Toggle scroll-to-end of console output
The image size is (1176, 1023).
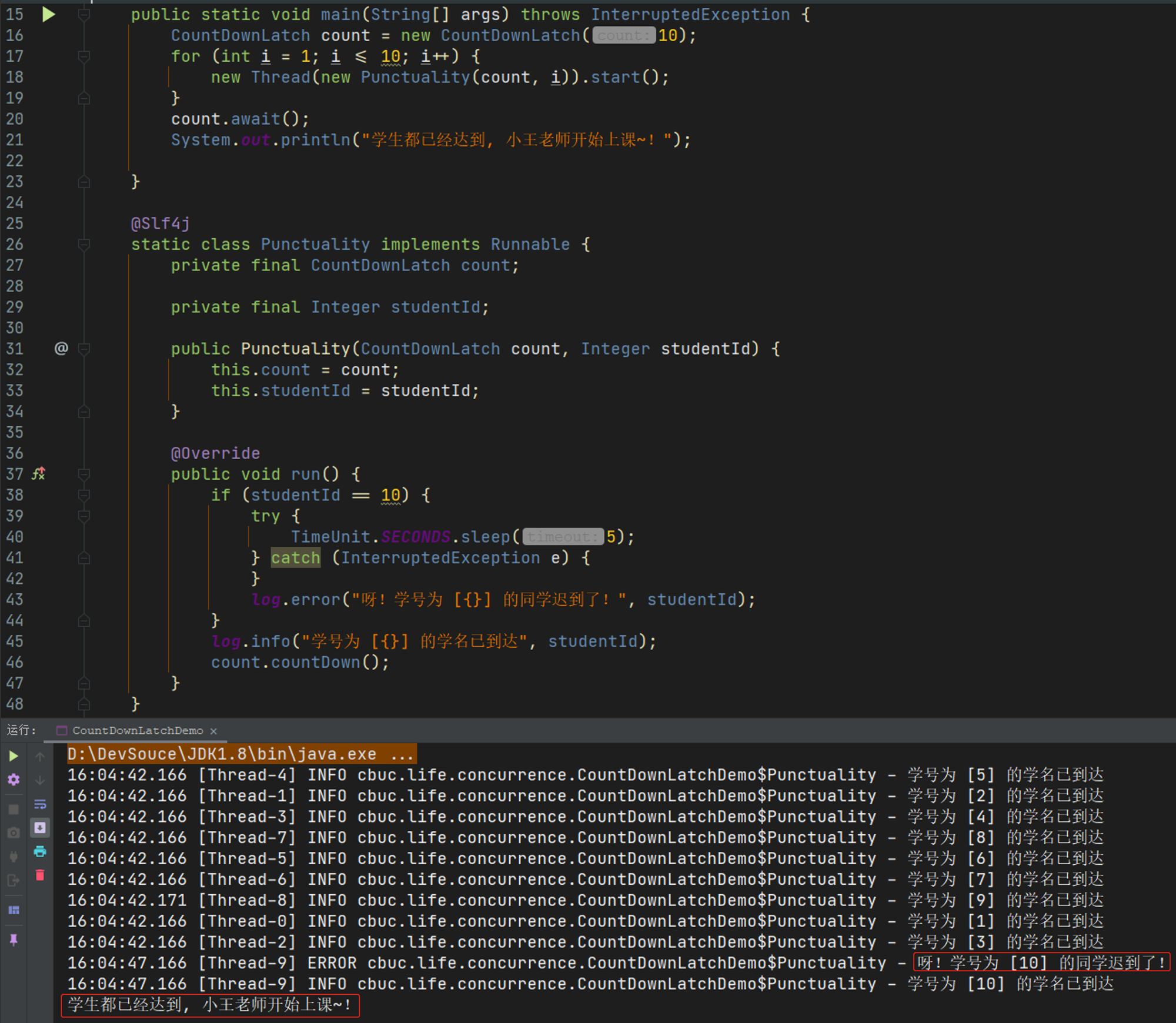click(x=40, y=828)
